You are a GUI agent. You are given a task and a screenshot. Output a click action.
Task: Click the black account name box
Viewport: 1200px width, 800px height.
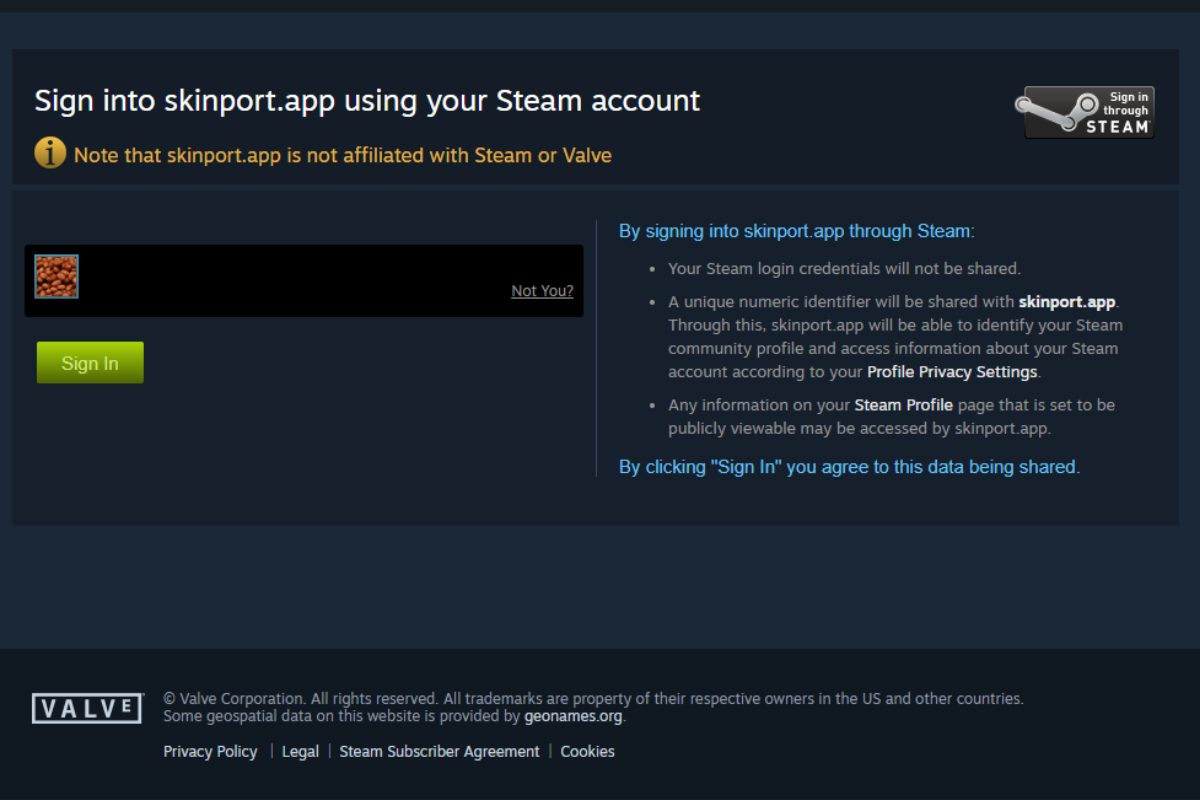(300, 281)
